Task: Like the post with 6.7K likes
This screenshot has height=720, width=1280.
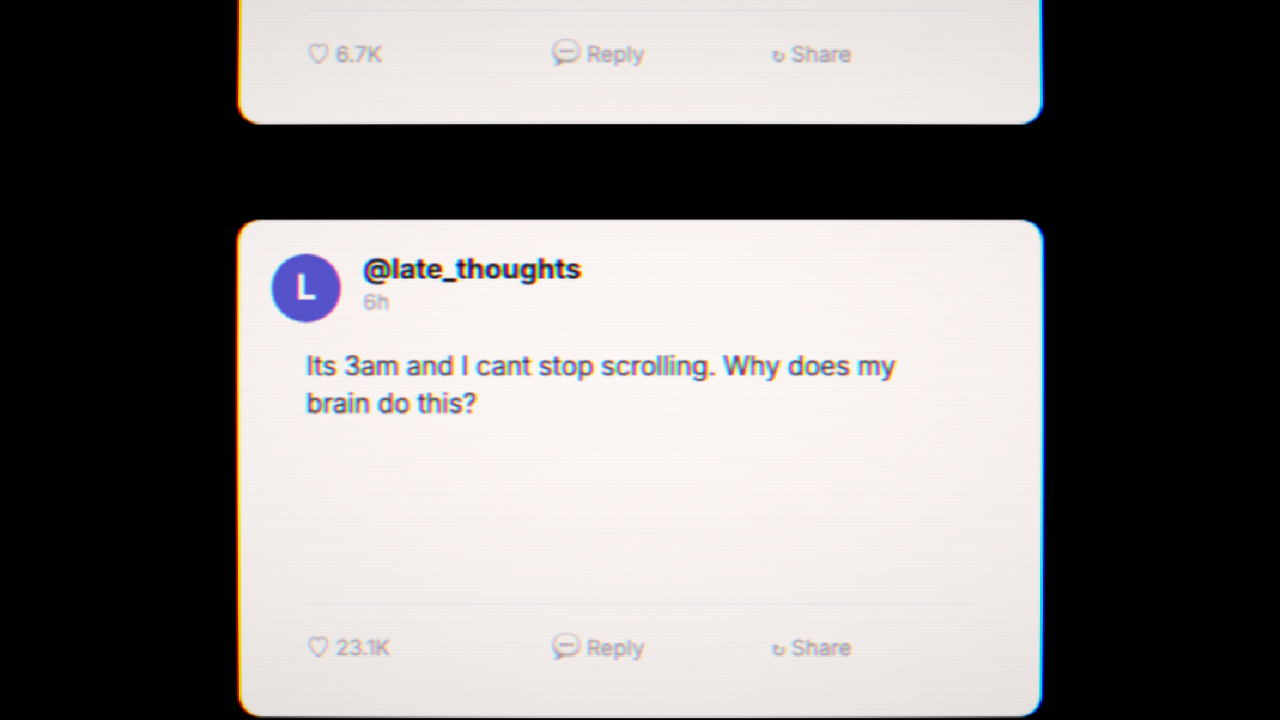Action: [318, 54]
